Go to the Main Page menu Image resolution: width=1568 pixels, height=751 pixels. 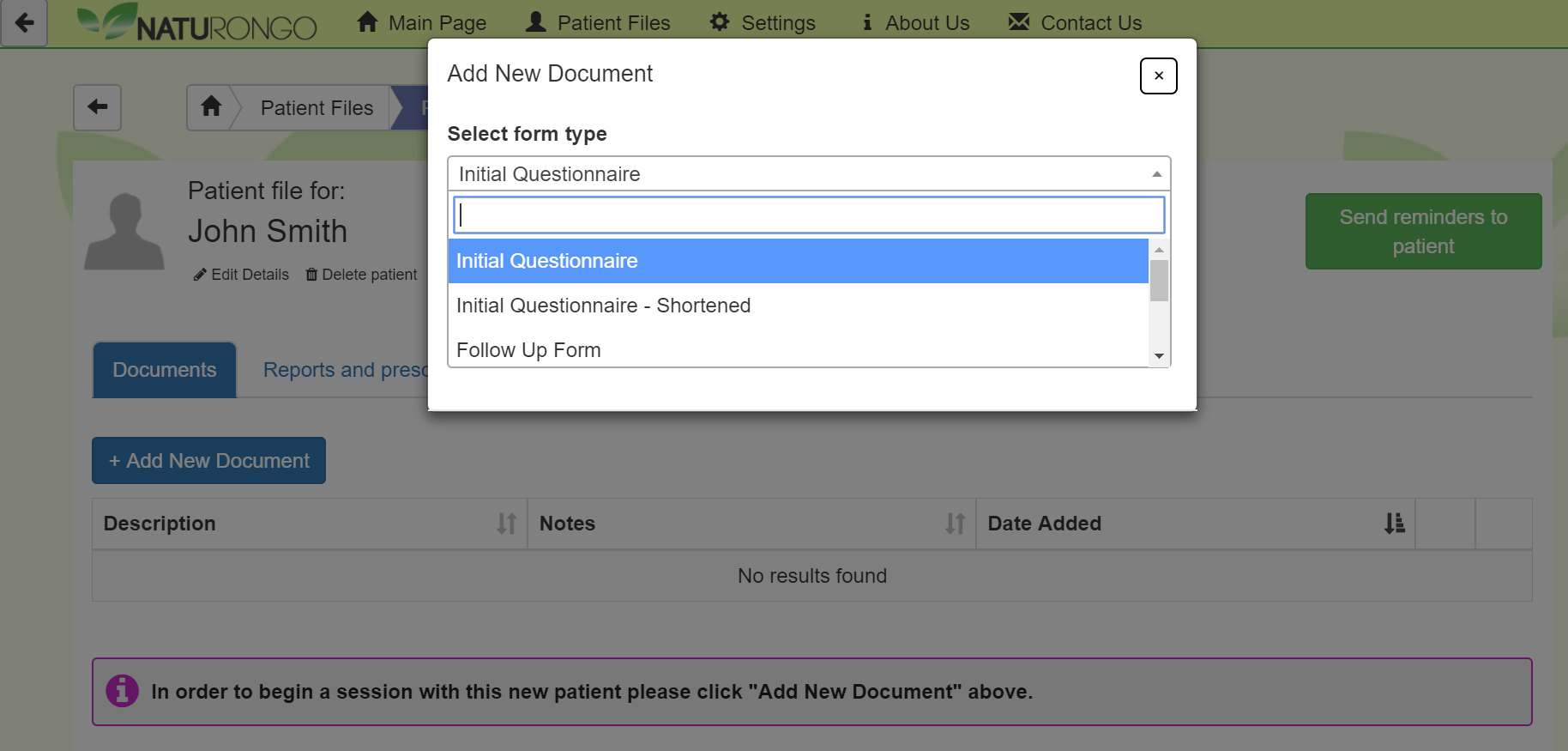[422, 23]
